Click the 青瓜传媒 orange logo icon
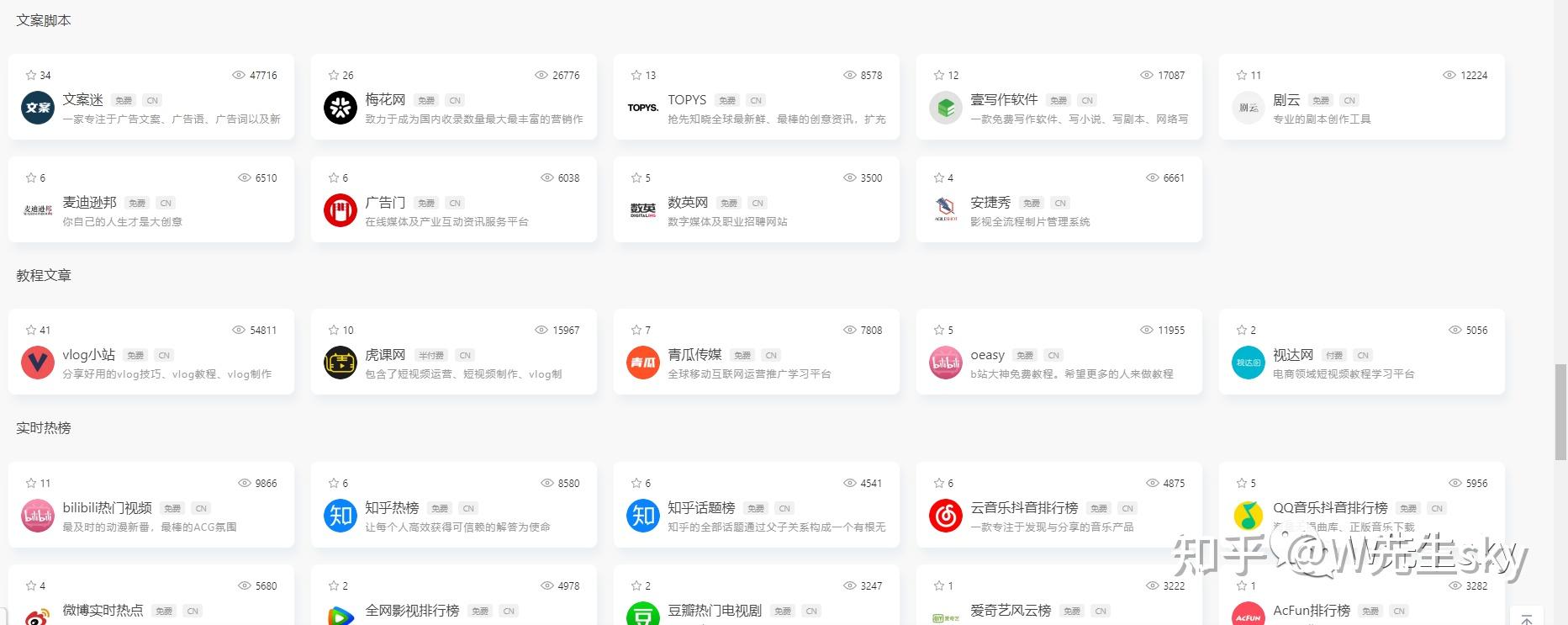This screenshot has width=1568, height=625. tap(643, 363)
